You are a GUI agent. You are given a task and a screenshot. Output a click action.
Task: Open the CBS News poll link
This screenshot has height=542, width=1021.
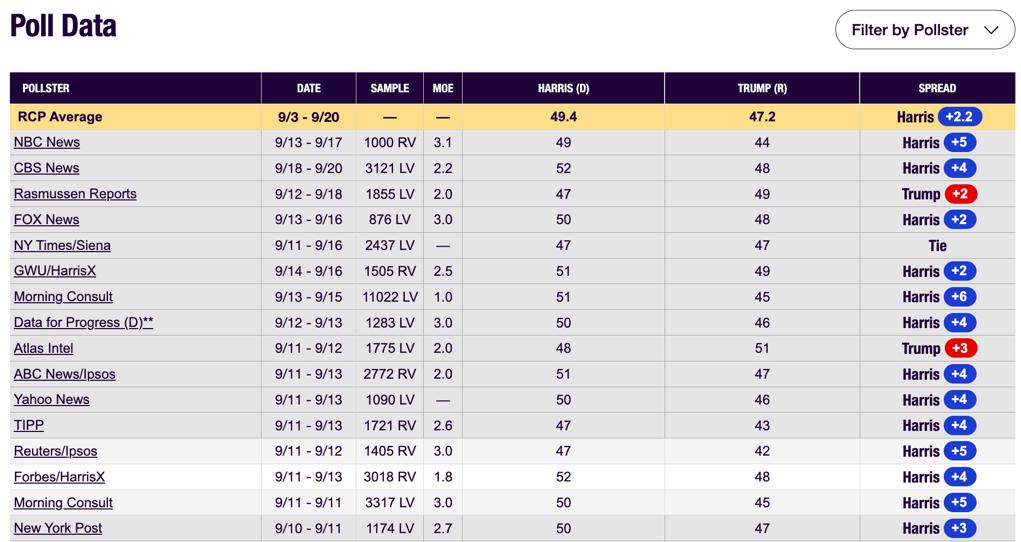46,168
